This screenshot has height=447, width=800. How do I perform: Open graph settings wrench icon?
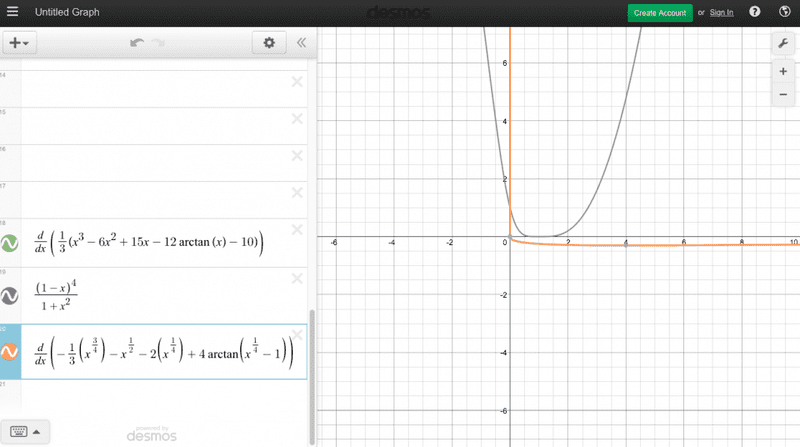783,43
